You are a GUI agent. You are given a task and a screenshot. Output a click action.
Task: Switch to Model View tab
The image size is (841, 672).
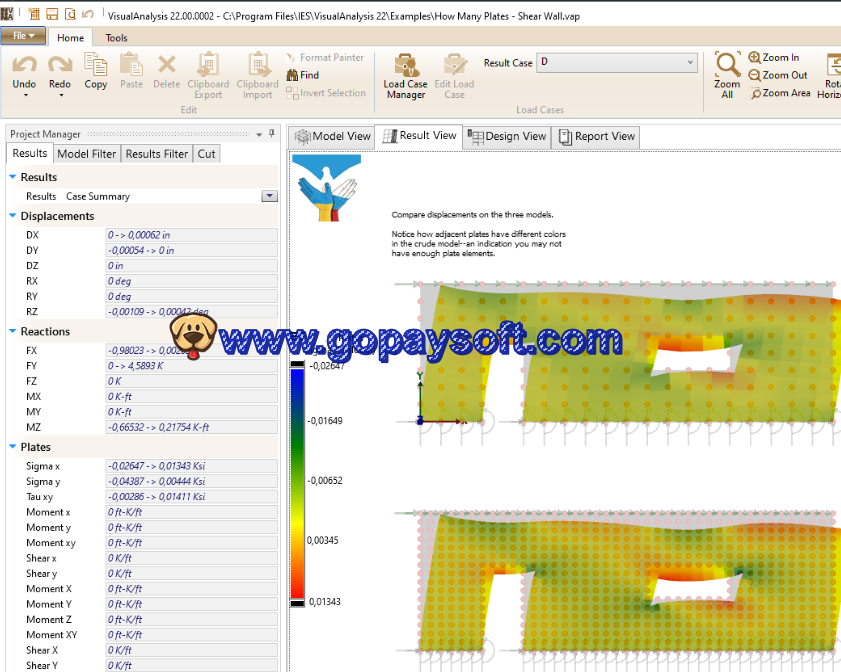point(332,136)
